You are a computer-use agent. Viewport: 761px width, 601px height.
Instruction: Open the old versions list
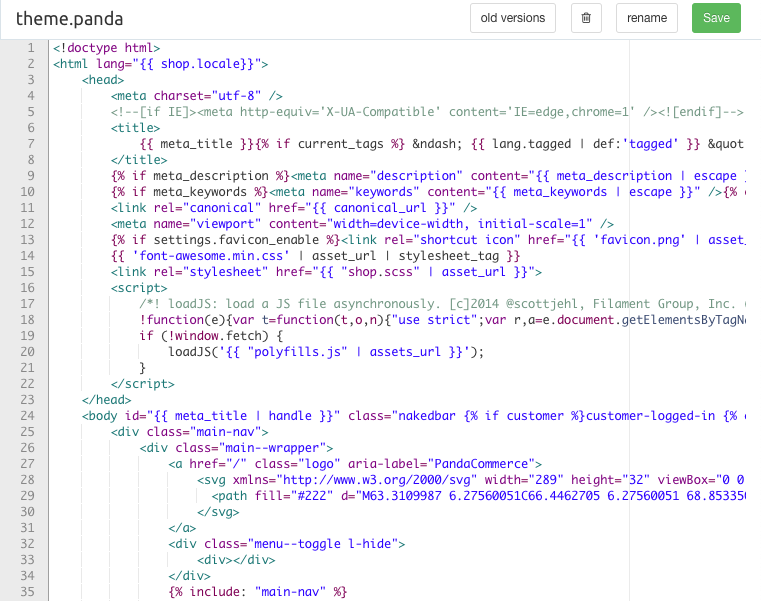513,18
